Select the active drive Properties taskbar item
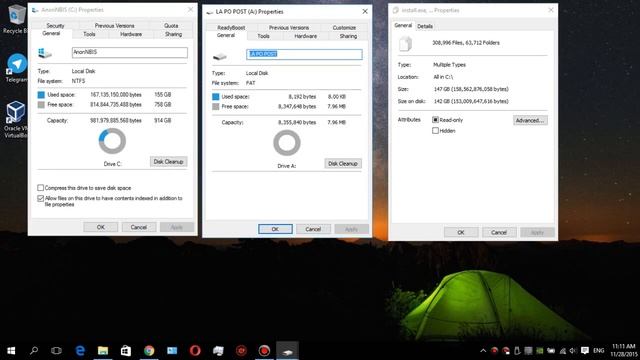The image size is (640, 360). tap(287, 351)
